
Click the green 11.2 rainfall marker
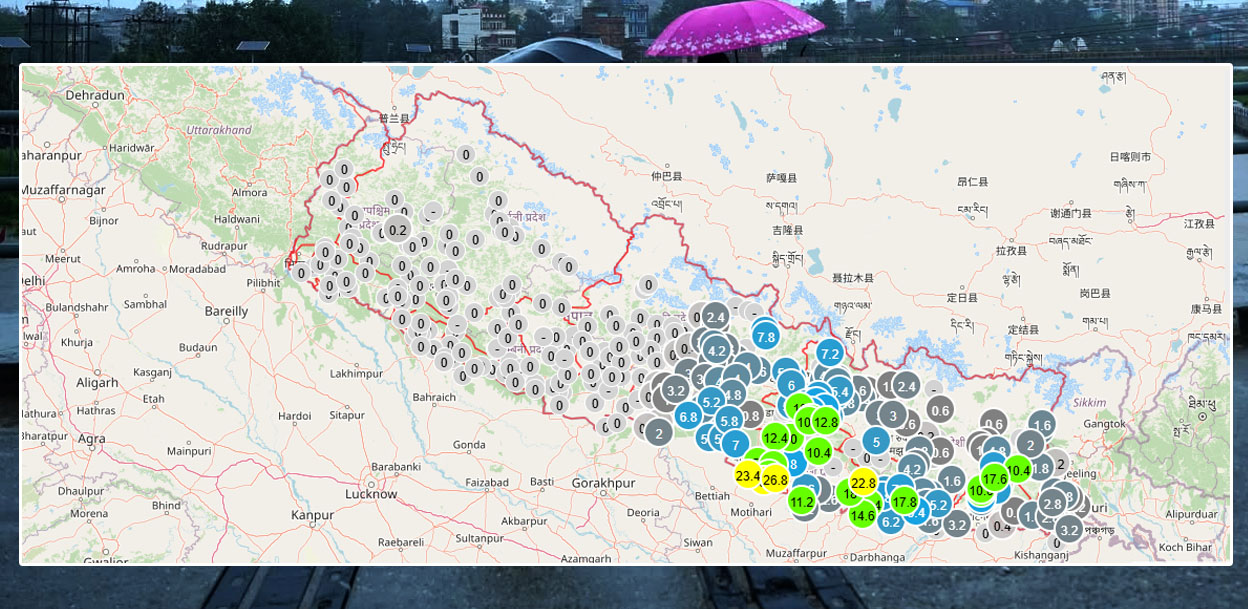pos(802,502)
